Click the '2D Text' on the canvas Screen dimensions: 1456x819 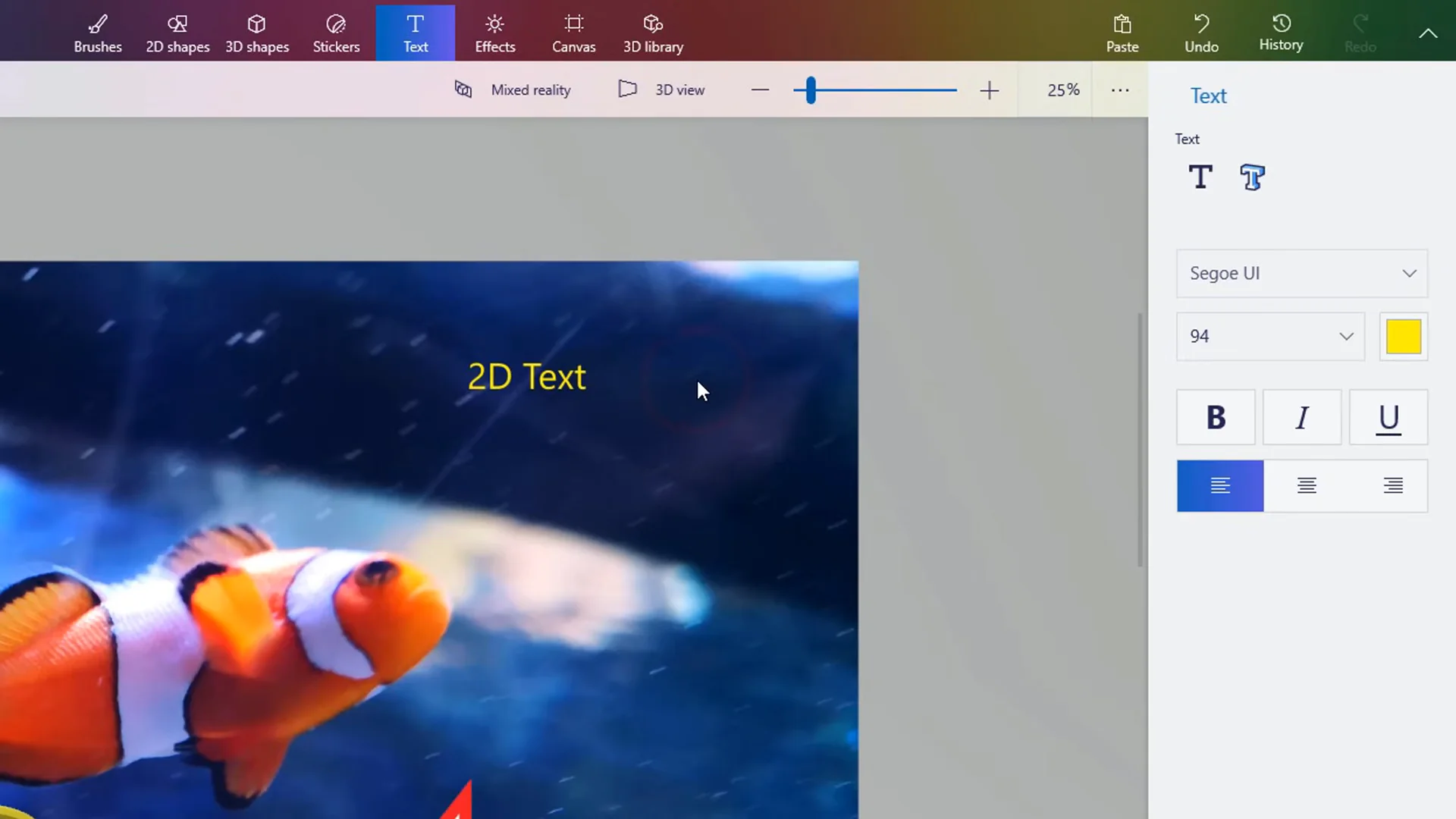point(527,377)
